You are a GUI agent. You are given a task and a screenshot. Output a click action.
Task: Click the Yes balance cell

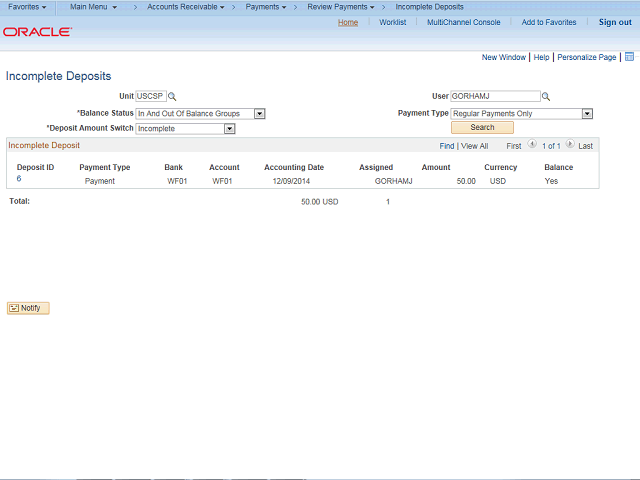pos(551,181)
